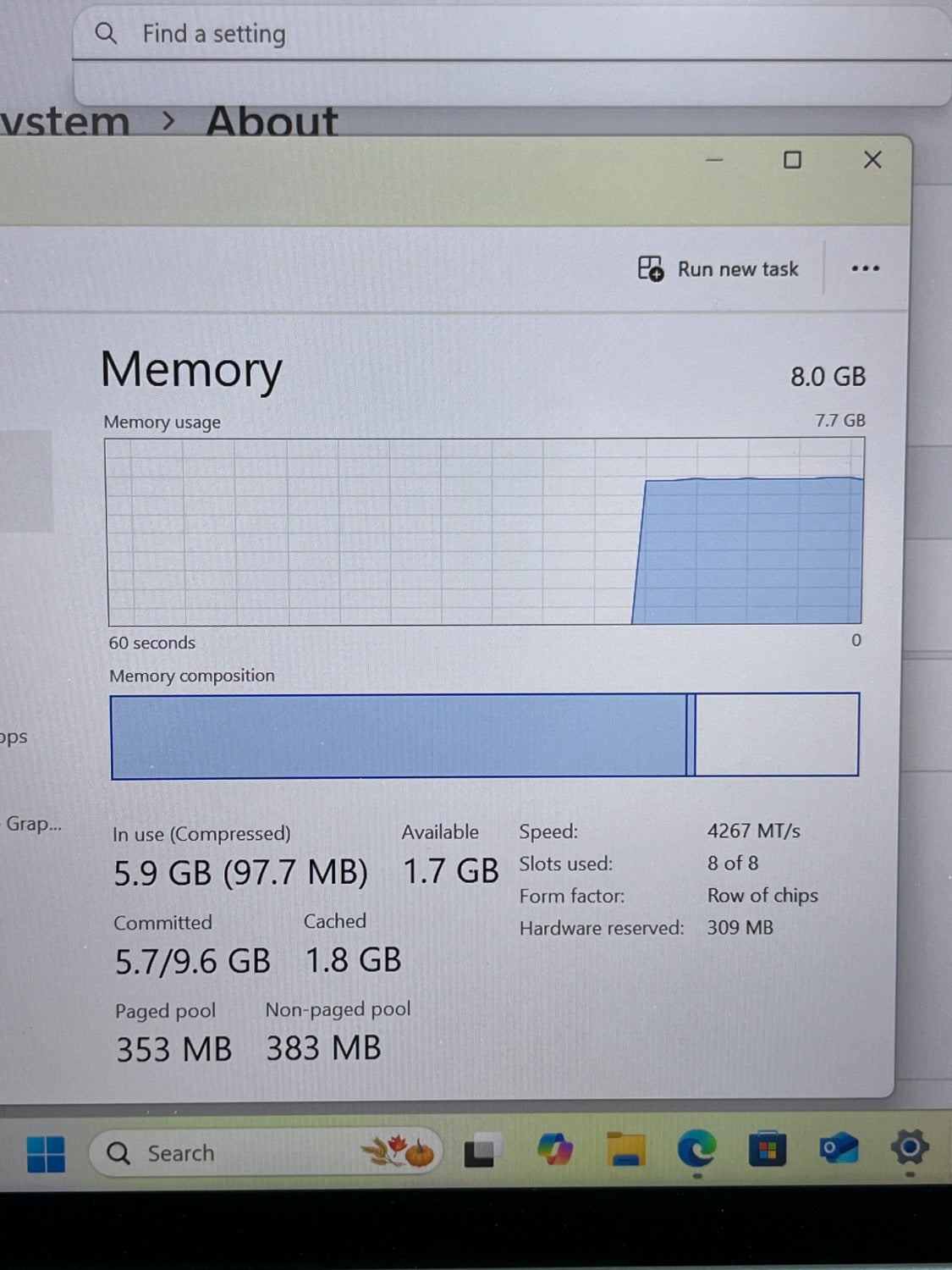
Task: Open the Windows Start menu
Action: click(x=46, y=1153)
